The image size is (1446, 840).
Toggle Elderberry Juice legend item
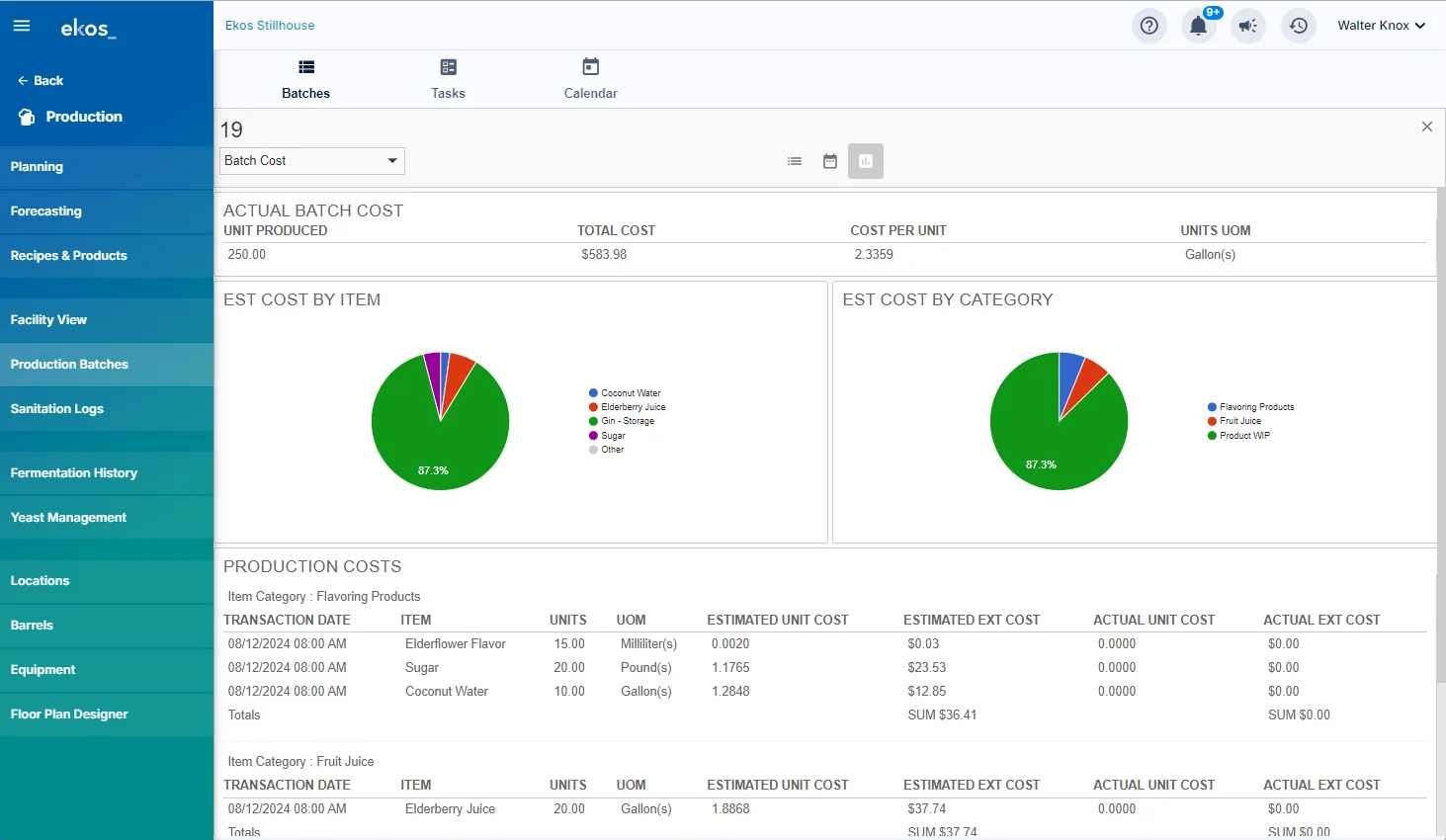633,407
